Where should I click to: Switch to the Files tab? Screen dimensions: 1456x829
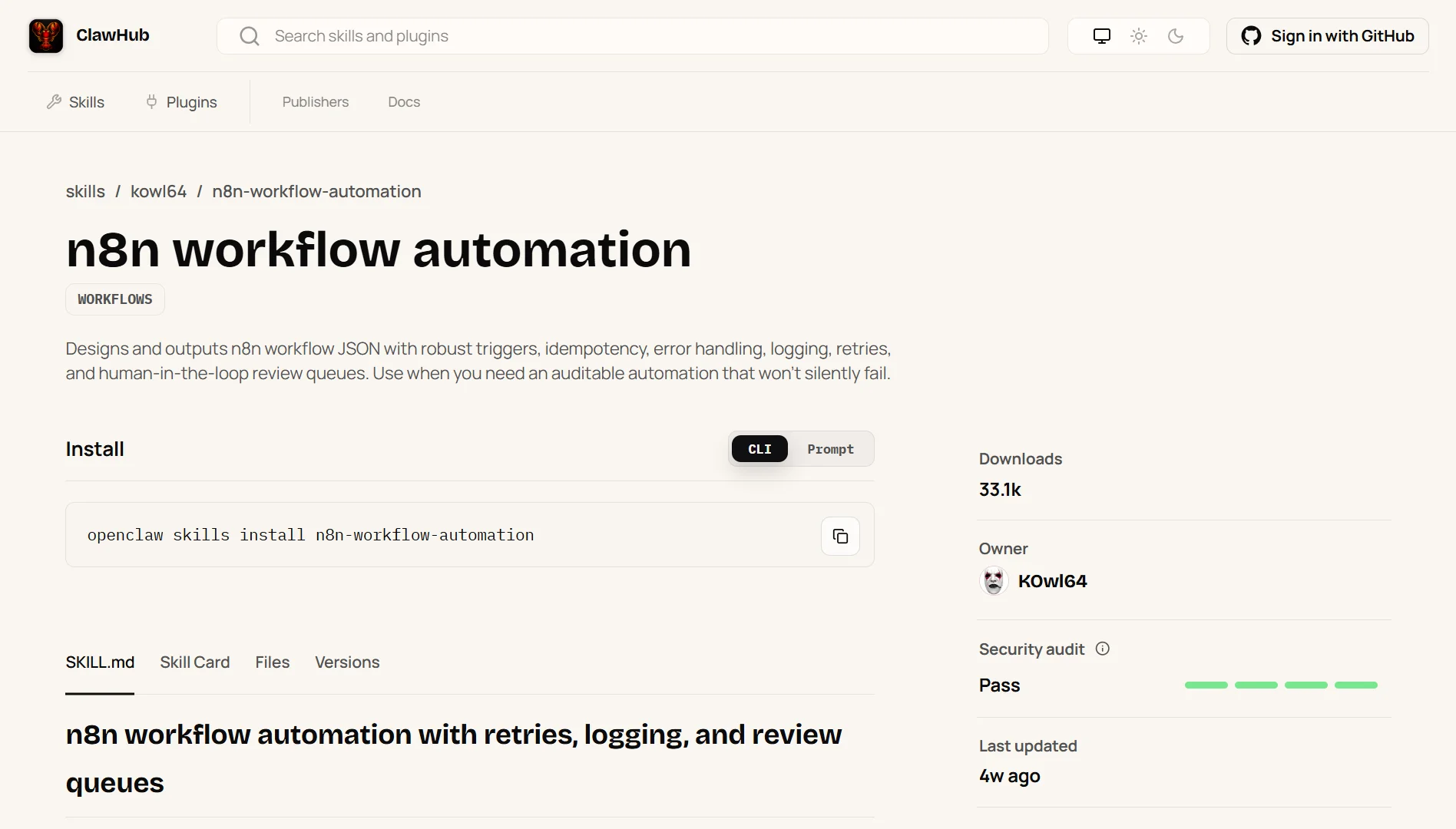tap(273, 662)
